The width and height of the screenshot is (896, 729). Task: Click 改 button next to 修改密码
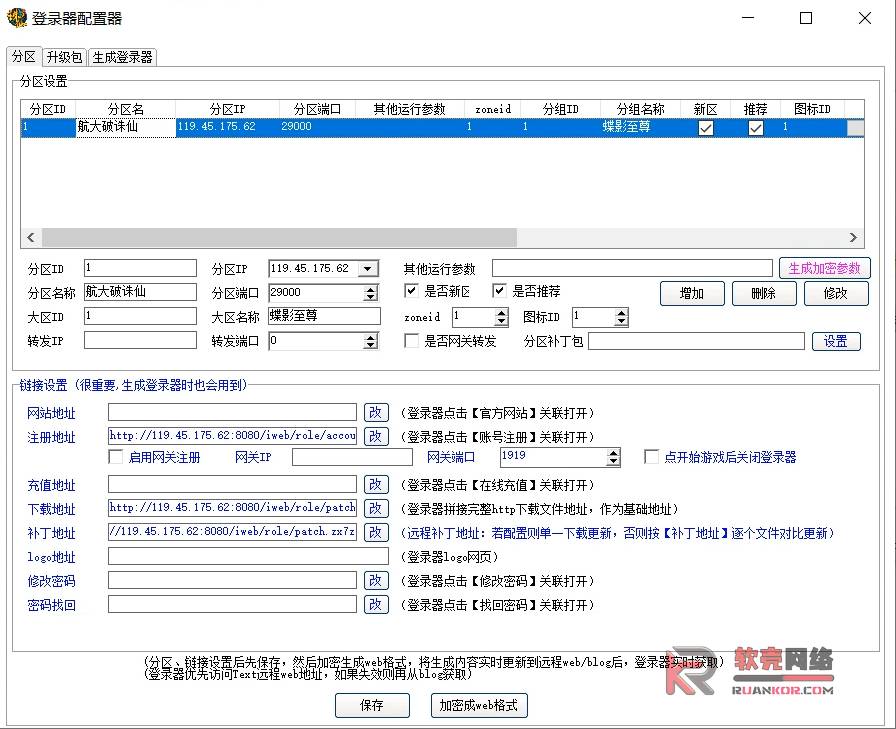376,580
